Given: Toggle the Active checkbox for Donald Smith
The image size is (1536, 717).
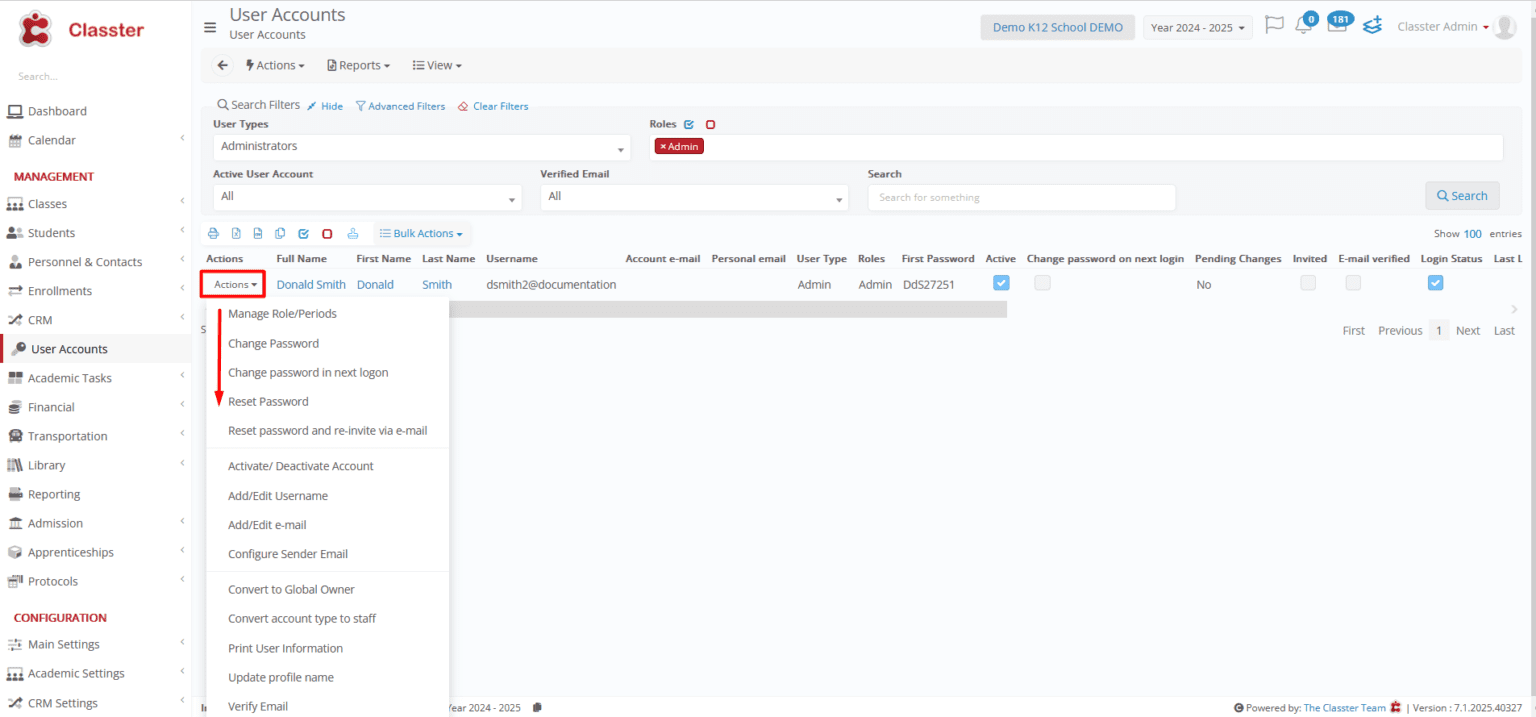Looking at the screenshot, I should (x=1000, y=283).
